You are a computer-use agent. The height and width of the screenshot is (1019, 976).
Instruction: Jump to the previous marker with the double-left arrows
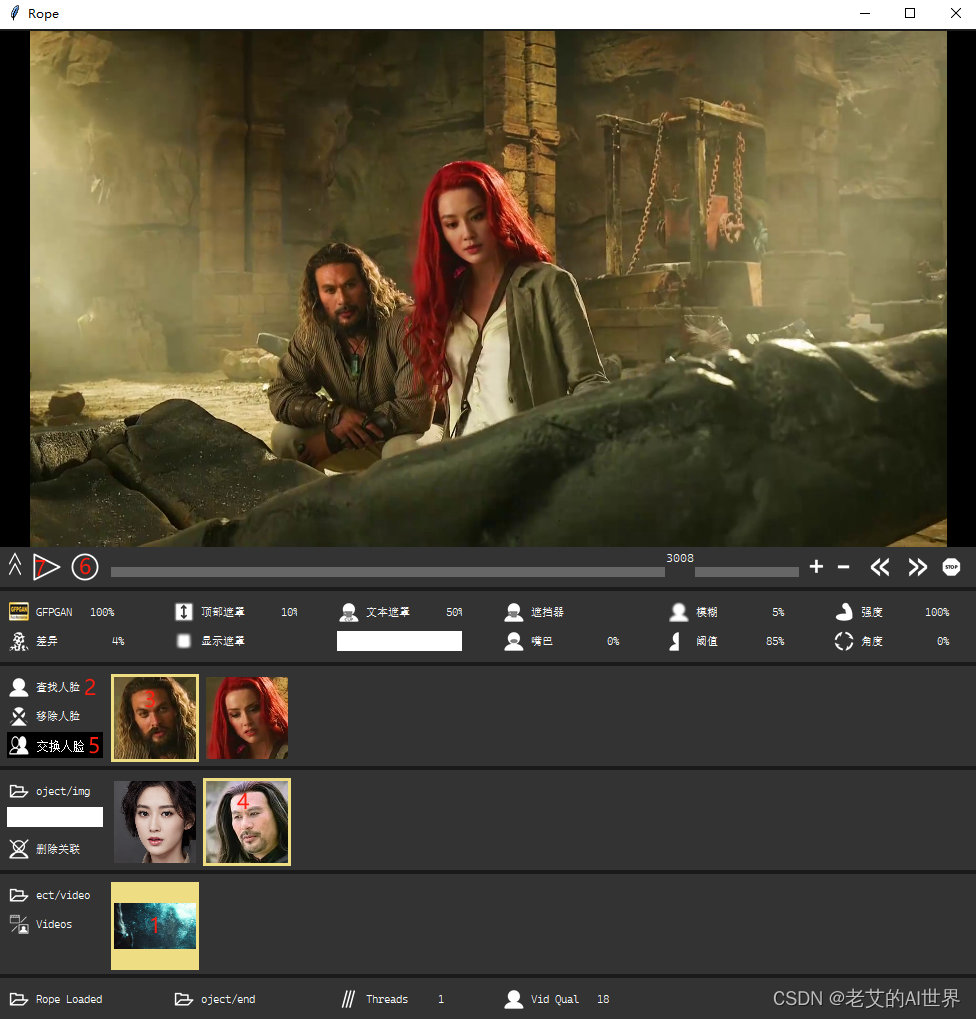pos(880,567)
